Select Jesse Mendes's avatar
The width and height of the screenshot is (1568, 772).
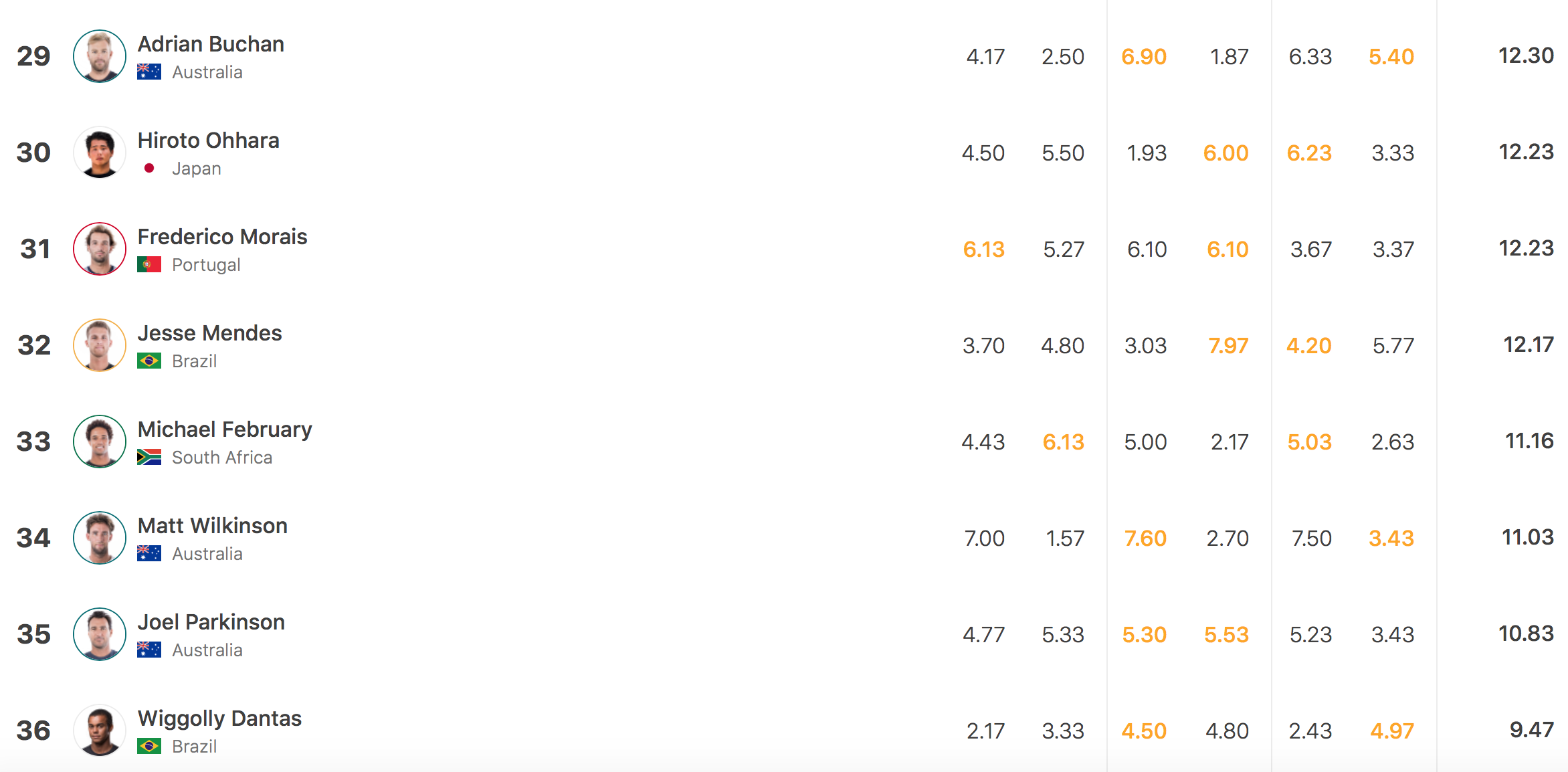(x=99, y=345)
